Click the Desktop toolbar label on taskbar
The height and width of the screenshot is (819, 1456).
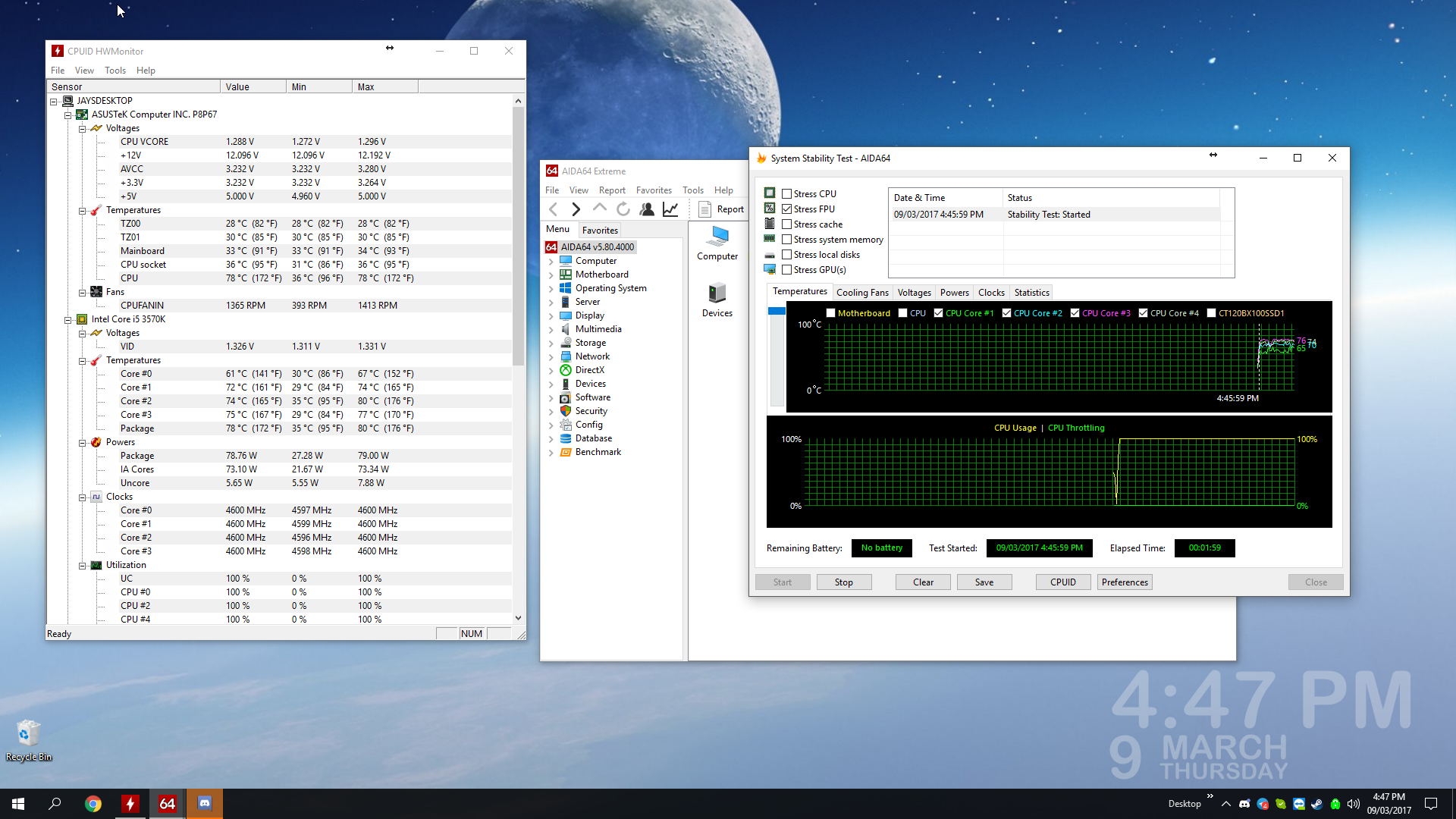pyautogui.click(x=1185, y=804)
